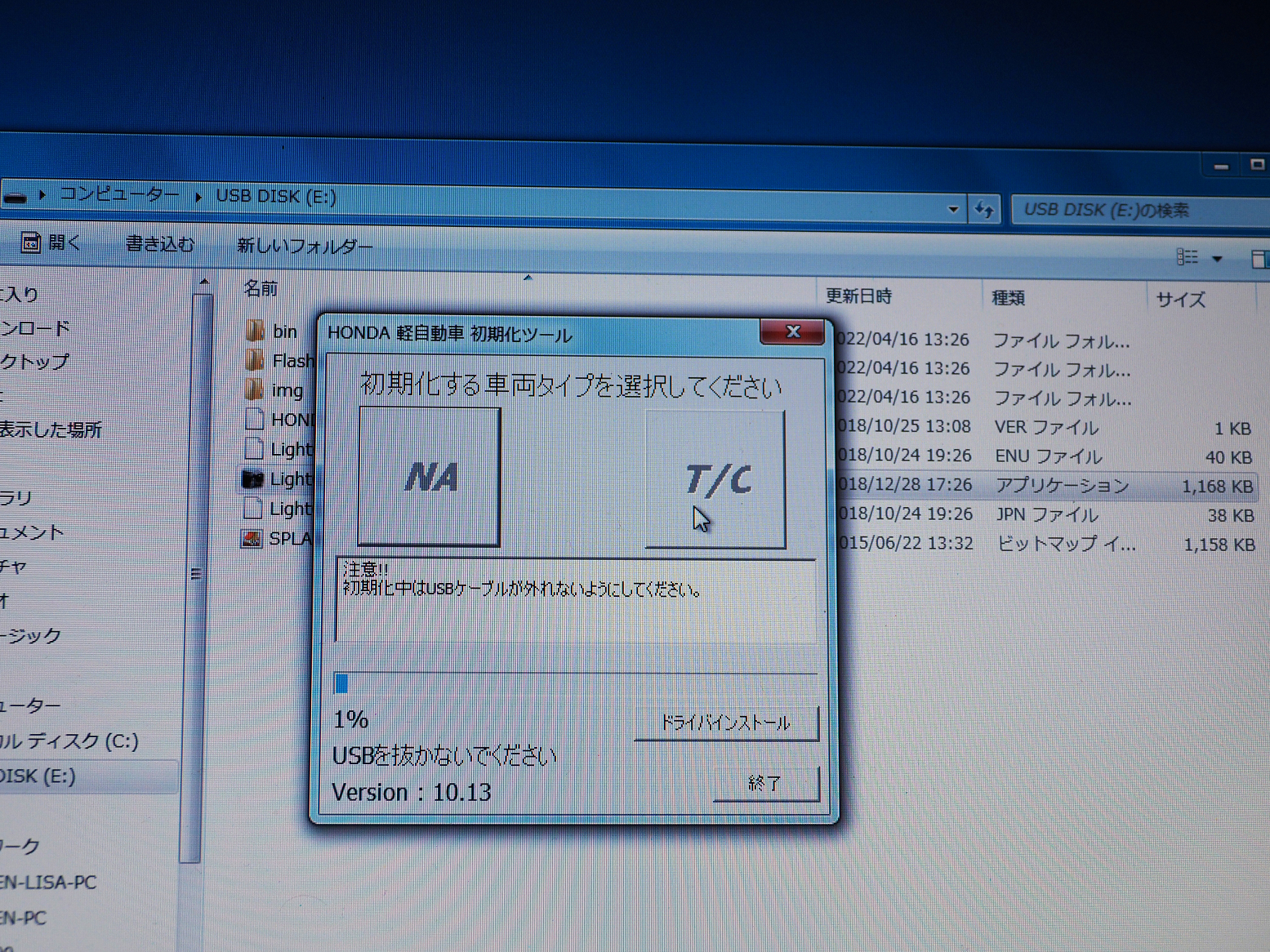Viewport: 1270px width, 952px height.
Task: Select EN-LISA-PC in the navigation pane
Action: pyautogui.click(x=48, y=883)
